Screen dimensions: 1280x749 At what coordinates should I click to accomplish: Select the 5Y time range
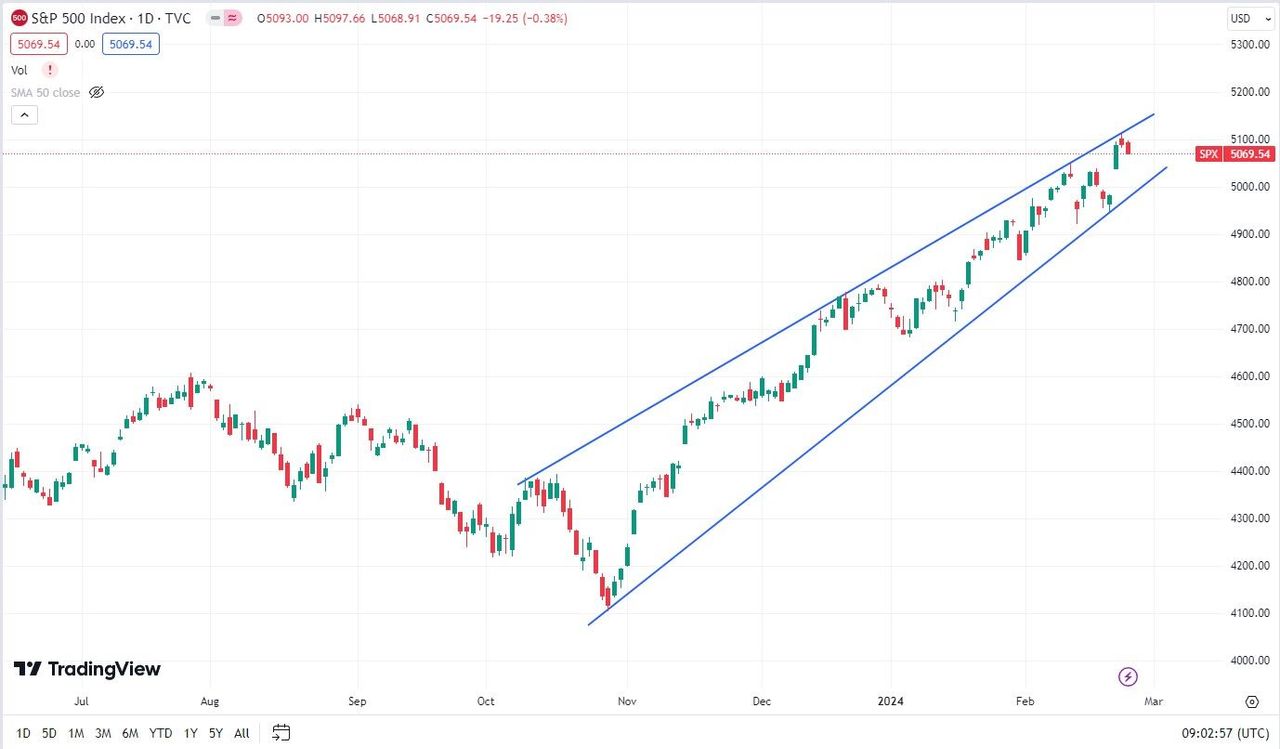[x=216, y=733]
